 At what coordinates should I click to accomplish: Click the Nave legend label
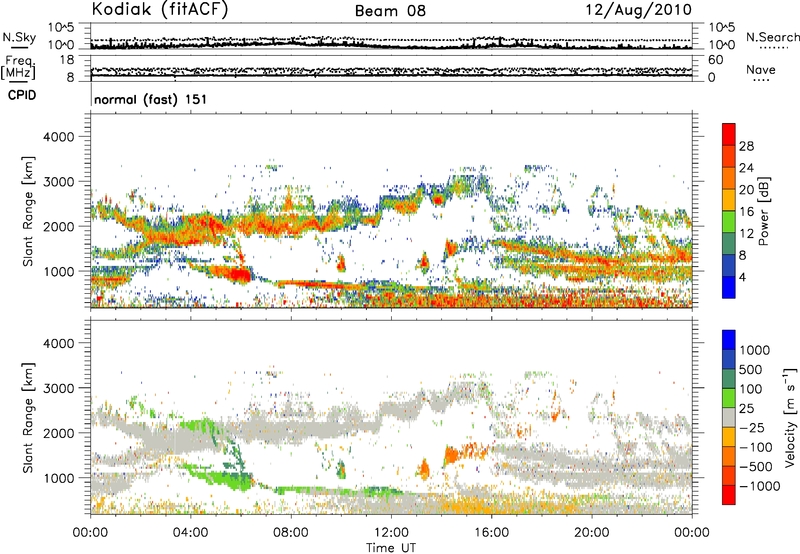[x=761, y=70]
